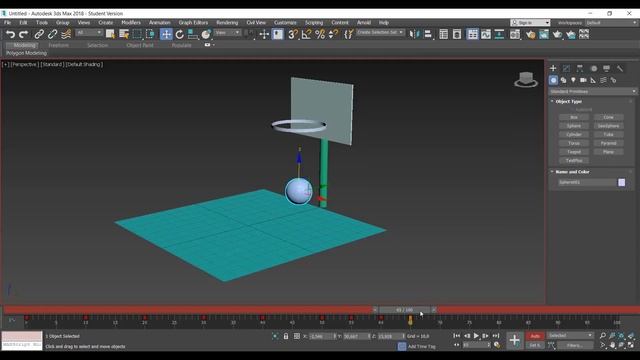Toggle the Selection Lock padlock
The height and width of the screenshot is (360, 640).
(286, 336)
